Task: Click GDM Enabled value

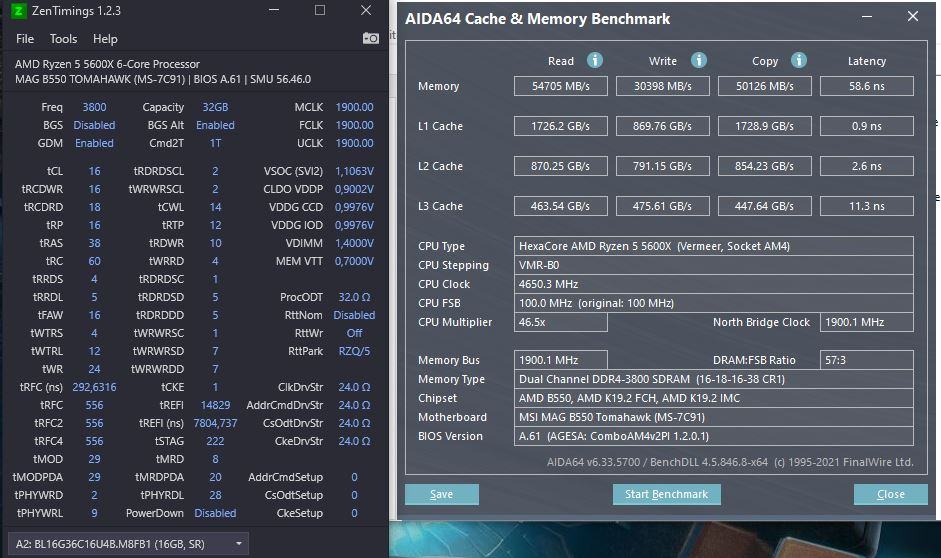Action: point(94,143)
